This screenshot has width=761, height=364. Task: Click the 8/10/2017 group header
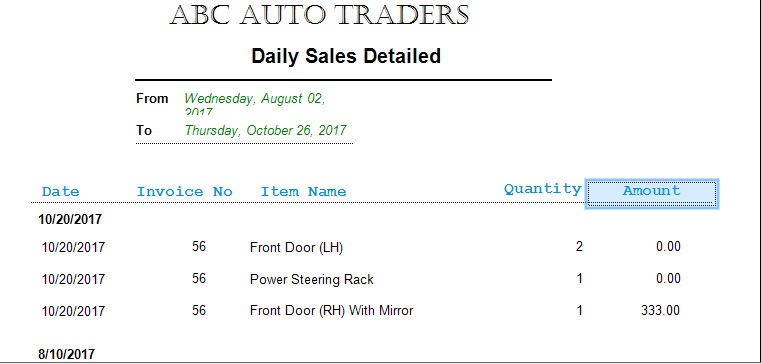coord(67,354)
